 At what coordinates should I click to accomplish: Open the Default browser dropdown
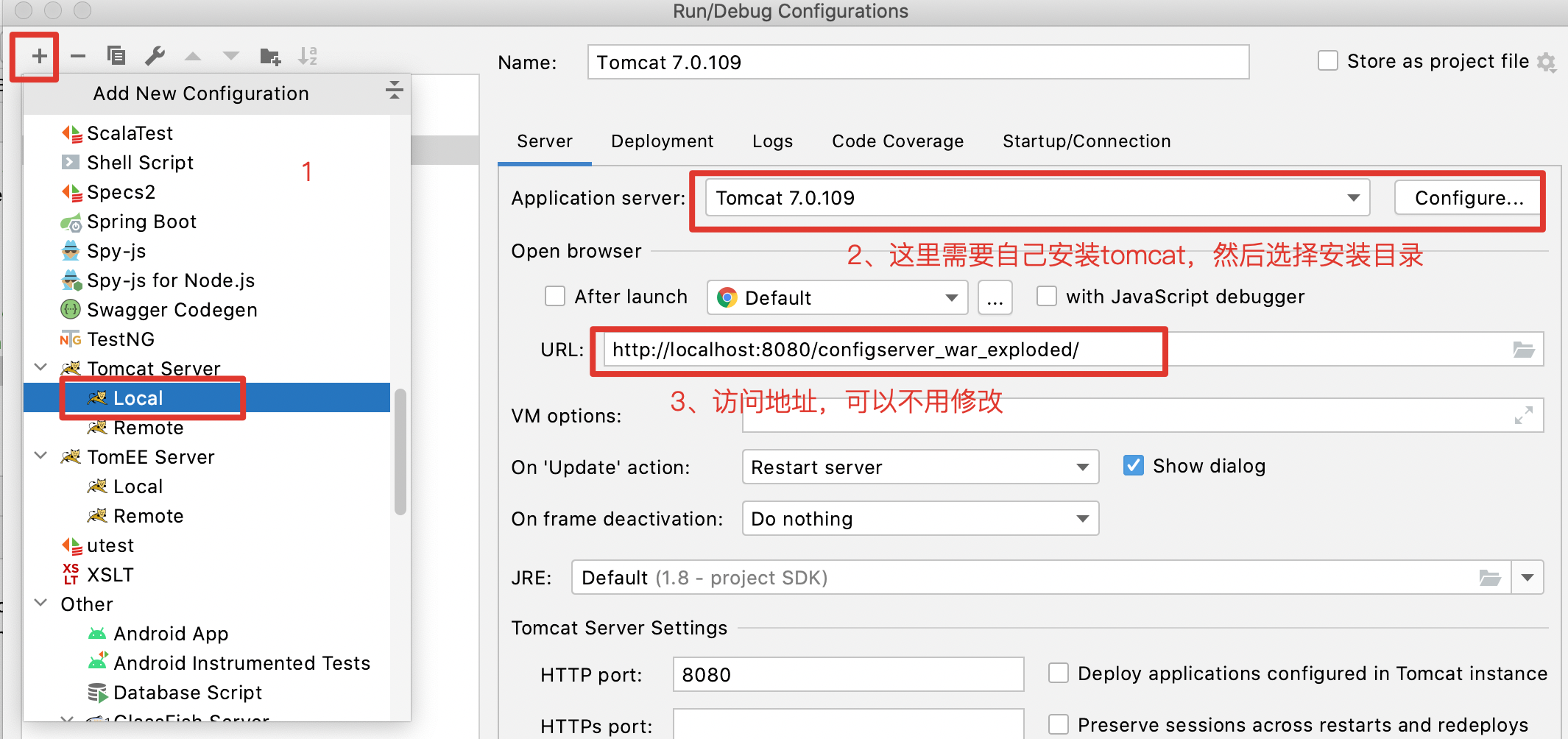pyautogui.click(x=838, y=297)
